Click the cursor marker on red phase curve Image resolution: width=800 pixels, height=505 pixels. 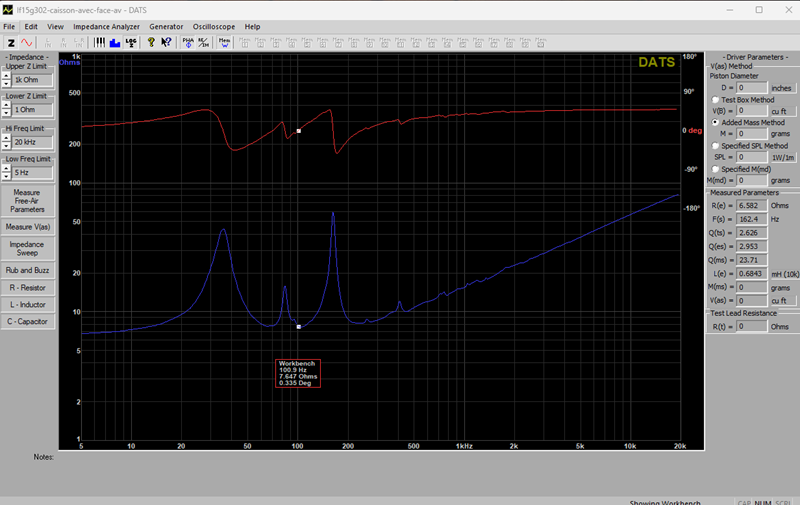pos(298,131)
